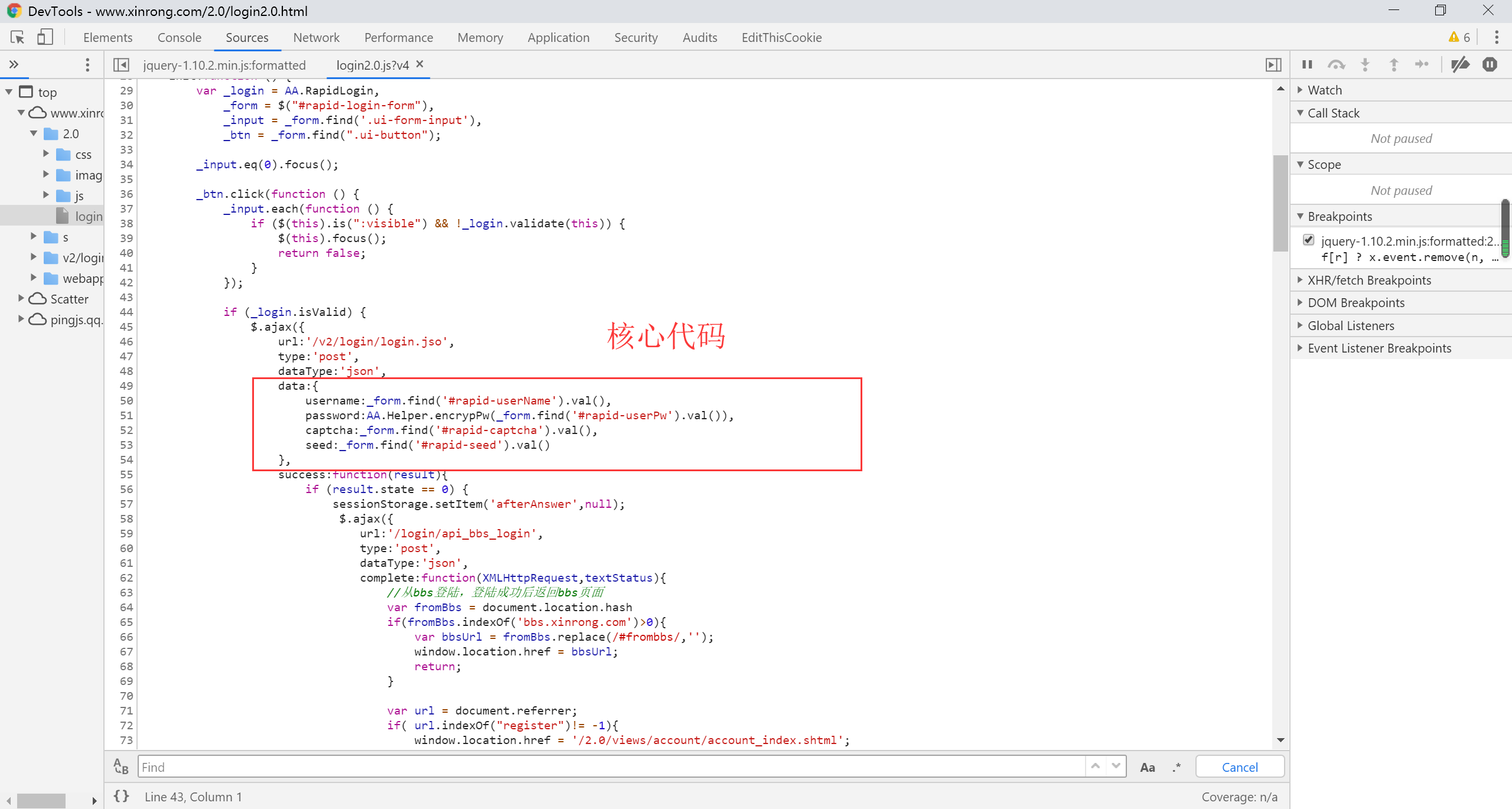Toggle the match case Aa button

pos(1147,767)
